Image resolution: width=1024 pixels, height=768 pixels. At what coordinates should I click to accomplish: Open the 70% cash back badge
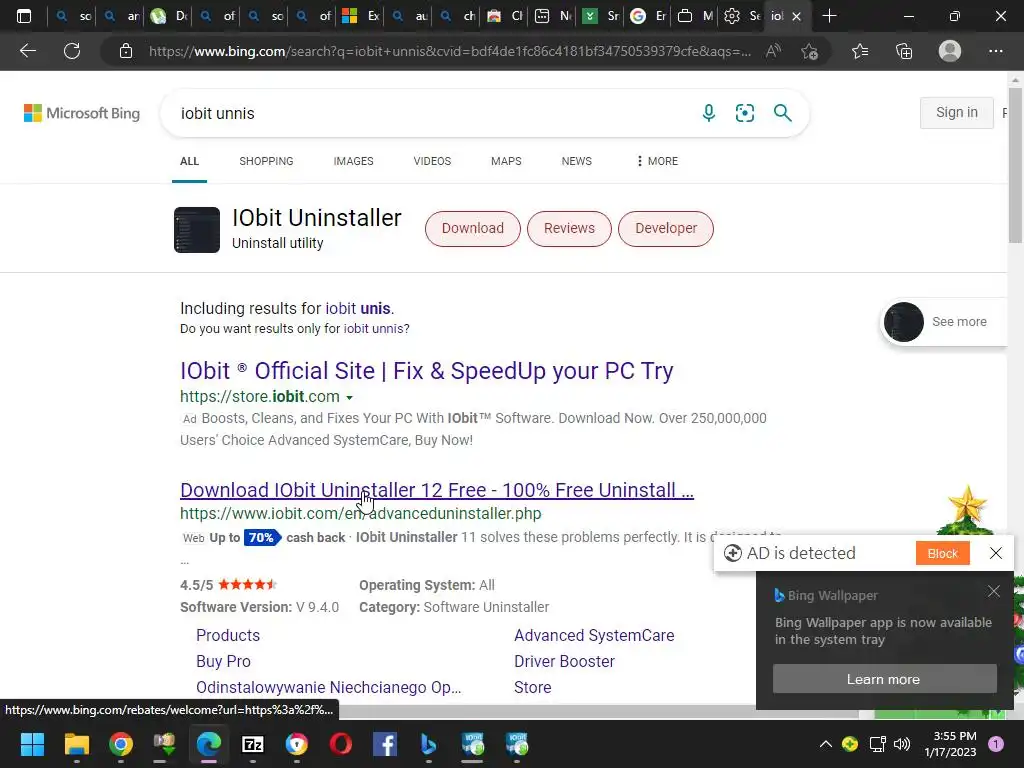point(262,537)
